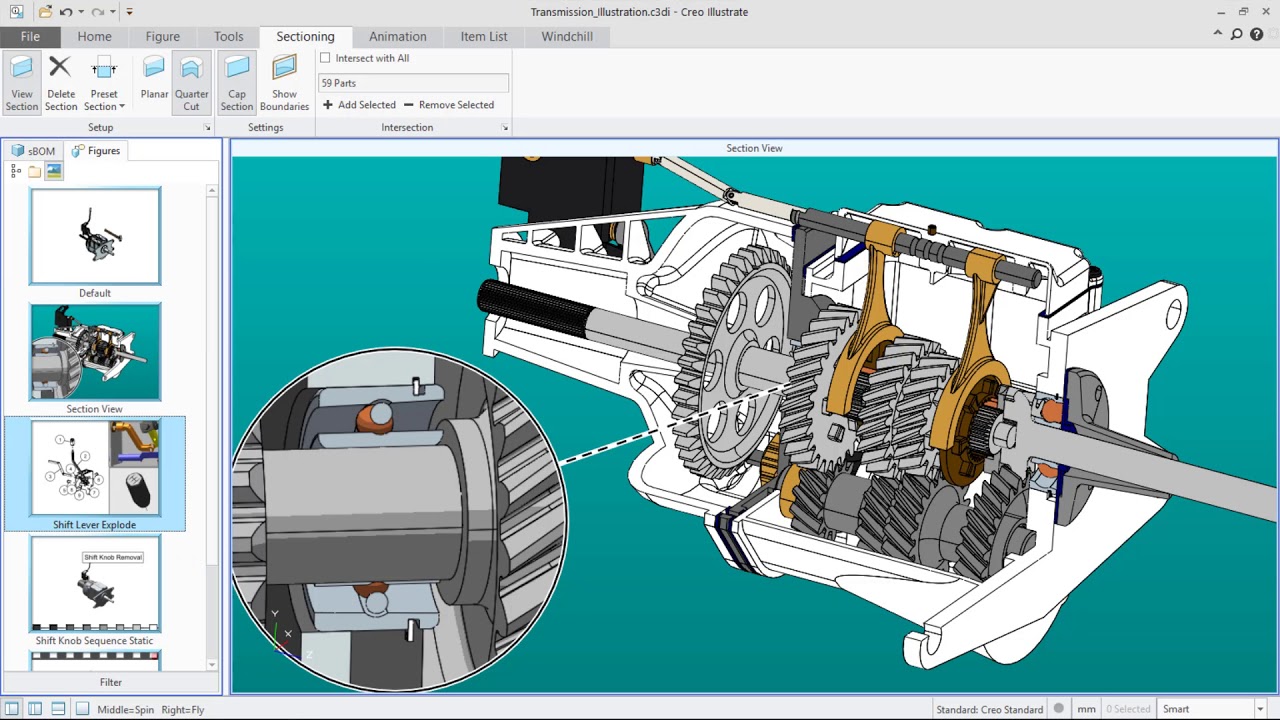Open the Intersection group dialog launcher
The width and height of the screenshot is (1280, 720).
[505, 128]
